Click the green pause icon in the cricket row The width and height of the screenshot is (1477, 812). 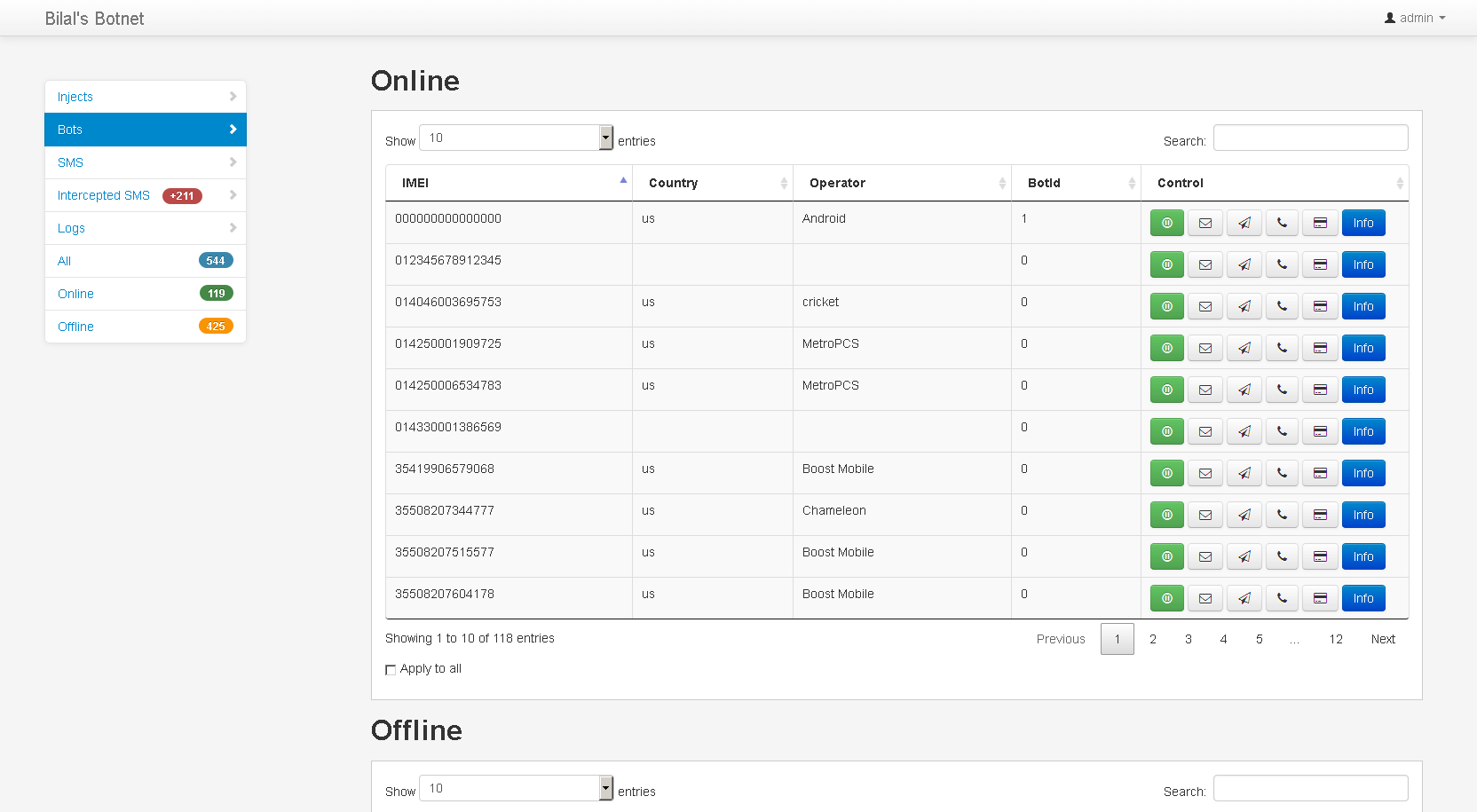click(x=1166, y=306)
